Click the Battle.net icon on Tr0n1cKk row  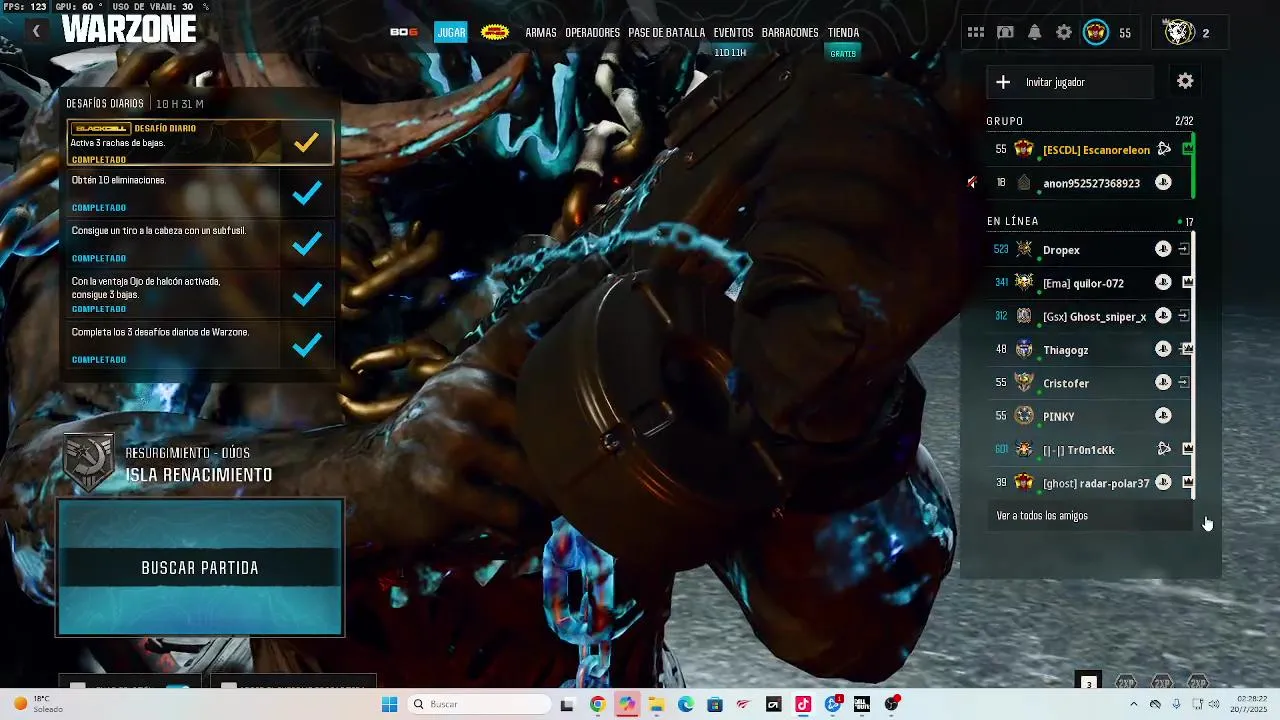1164,449
